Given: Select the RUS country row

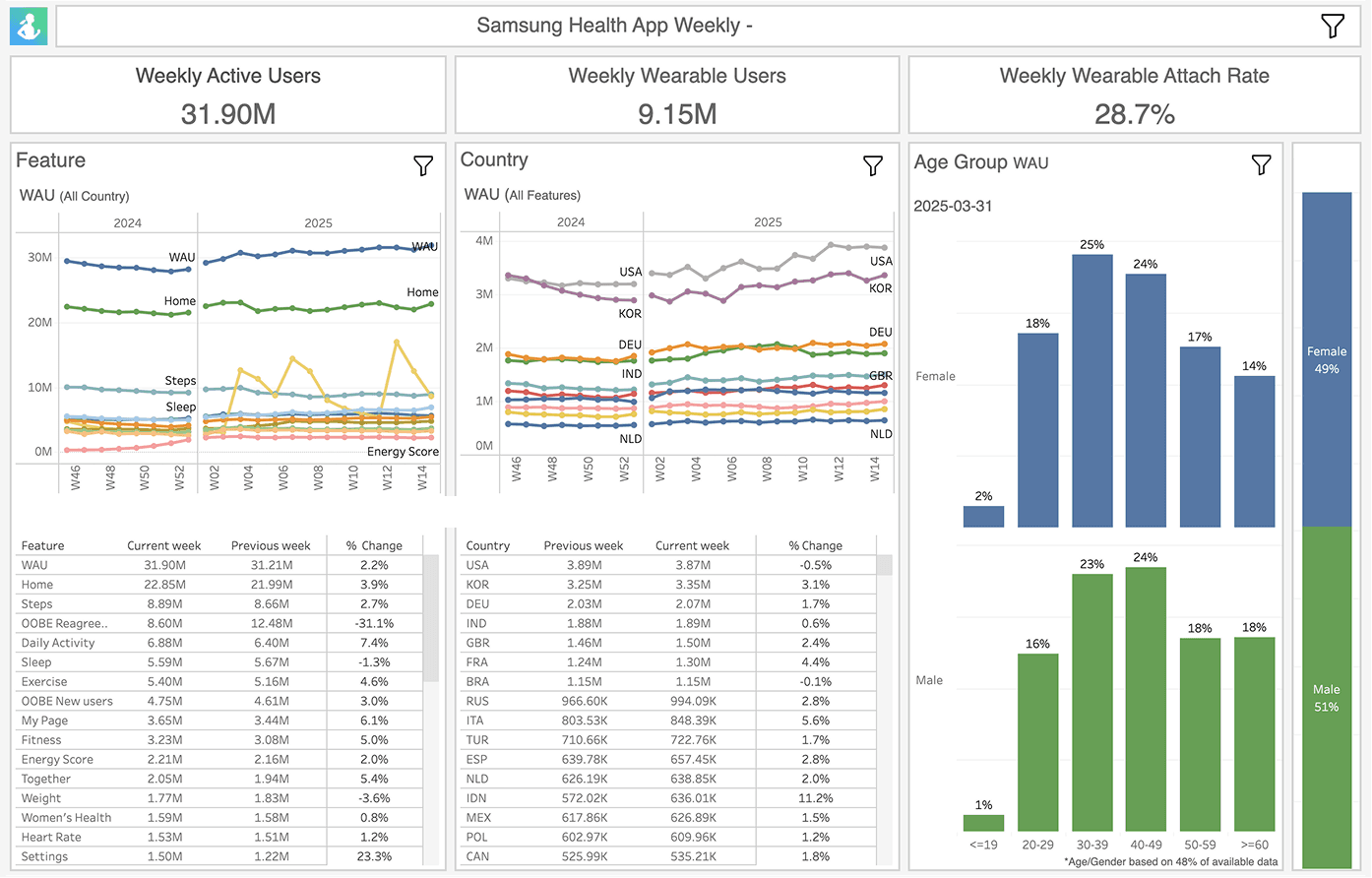Looking at the screenshot, I should pos(668,701).
